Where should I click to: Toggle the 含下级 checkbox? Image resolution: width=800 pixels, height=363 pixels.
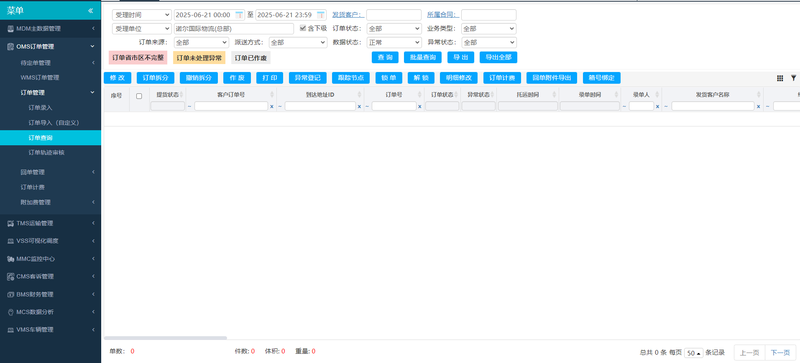click(x=303, y=28)
